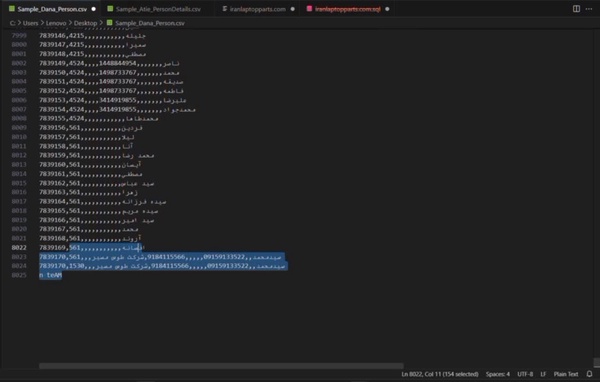Click the row starting 7839162,561
The image size is (600, 382).
(x=97, y=183)
